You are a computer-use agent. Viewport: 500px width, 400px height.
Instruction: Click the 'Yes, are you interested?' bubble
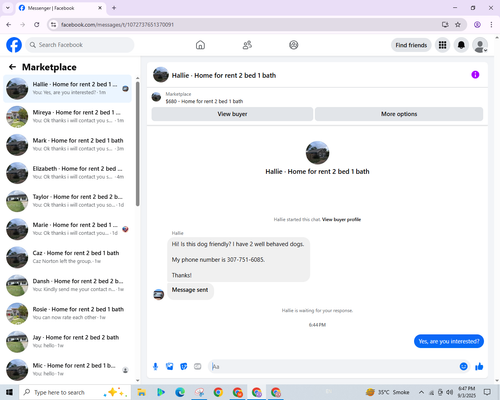[449, 341]
